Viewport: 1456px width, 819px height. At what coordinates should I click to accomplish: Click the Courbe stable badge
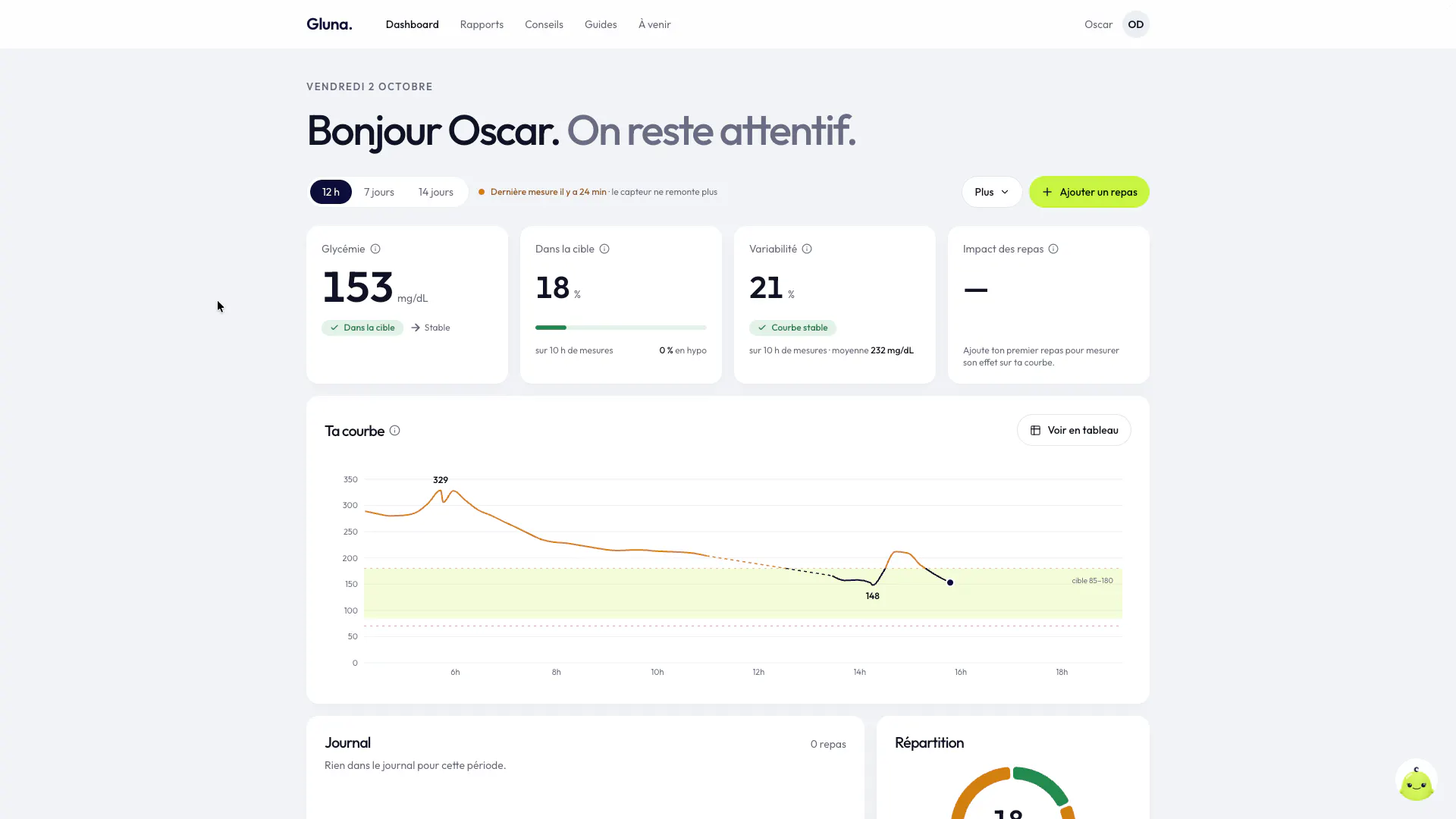[x=792, y=328]
